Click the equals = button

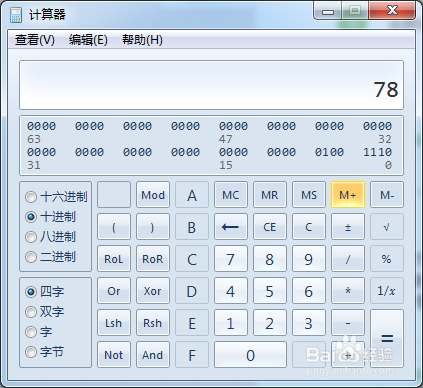387,339
